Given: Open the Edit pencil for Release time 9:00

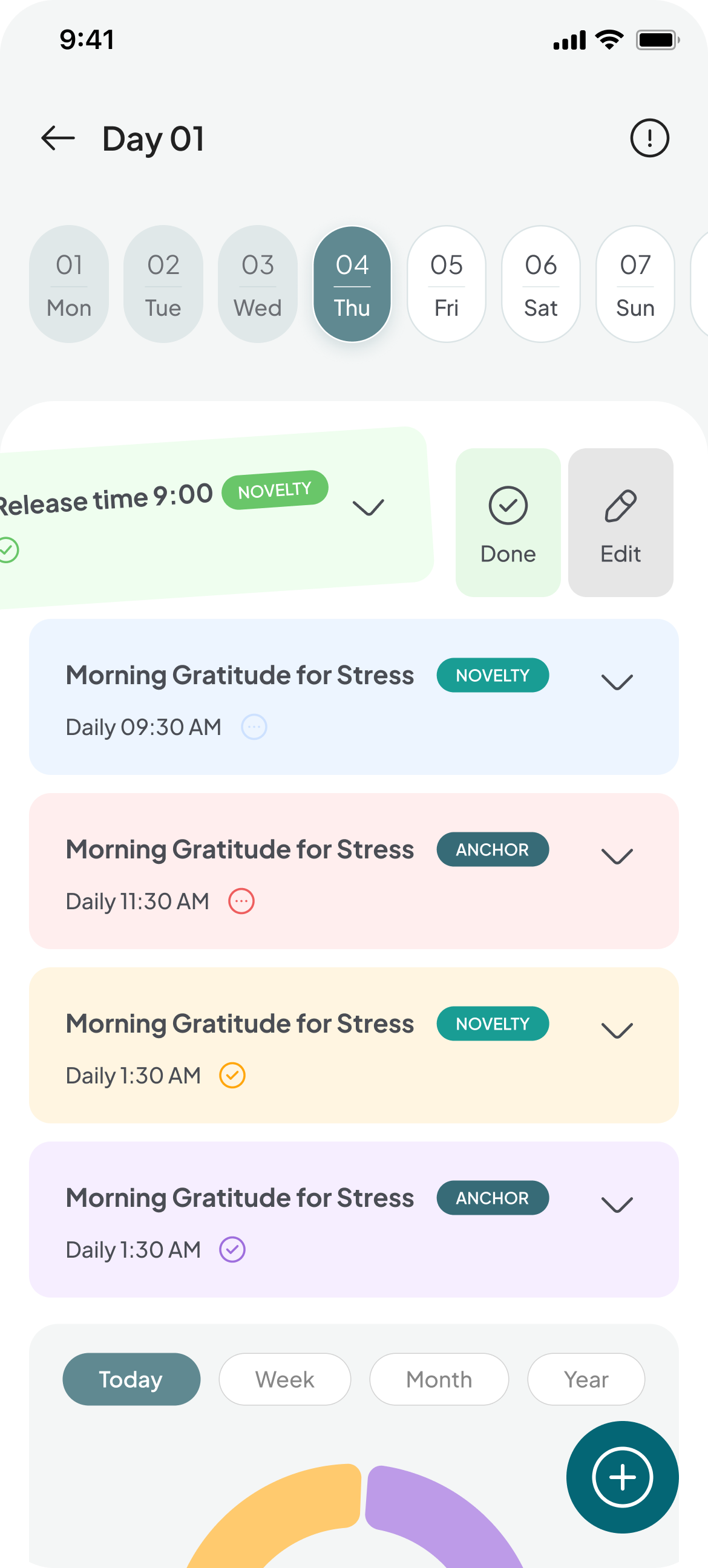Looking at the screenshot, I should point(620,521).
